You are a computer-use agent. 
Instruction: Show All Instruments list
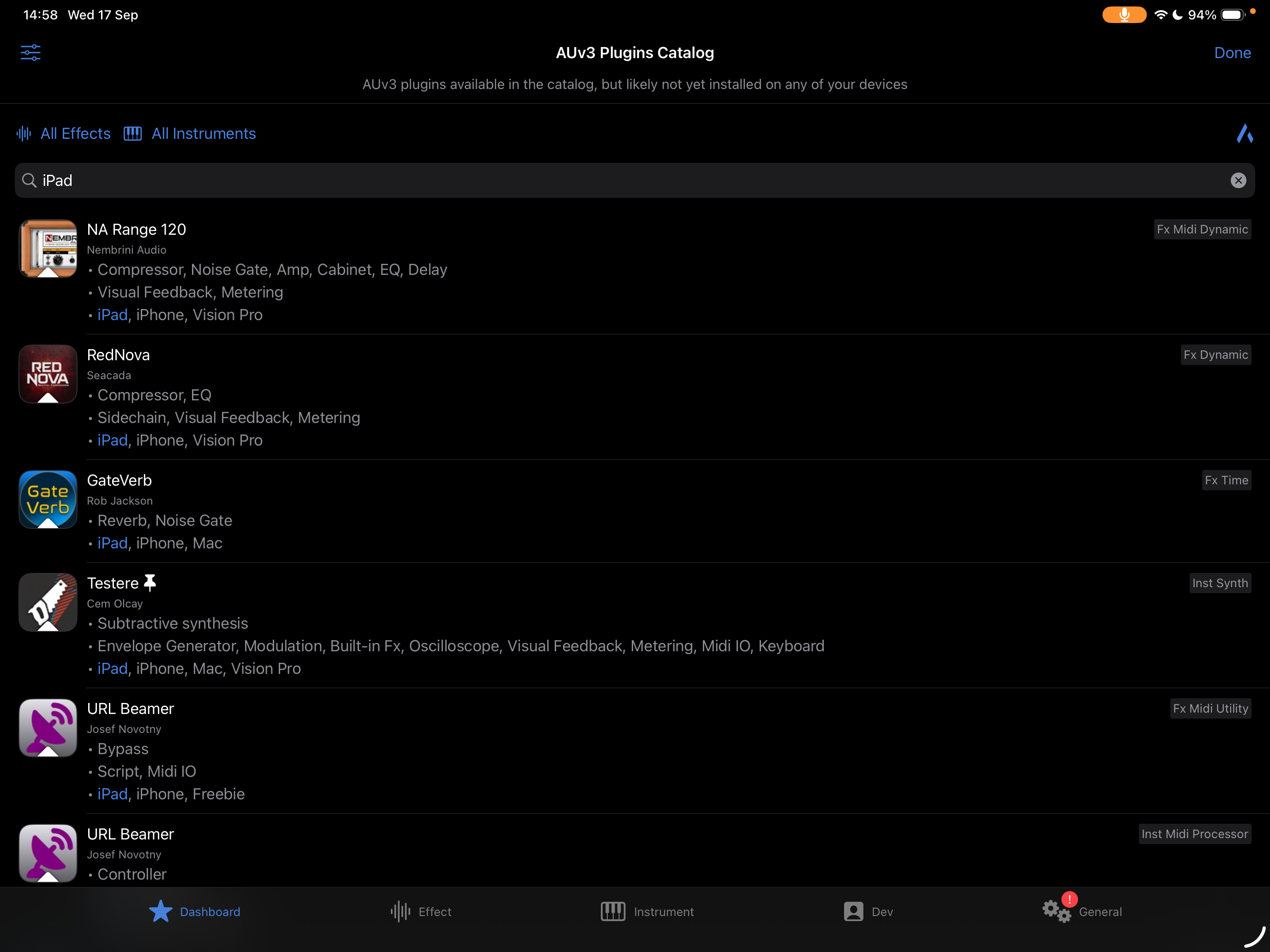click(x=190, y=134)
